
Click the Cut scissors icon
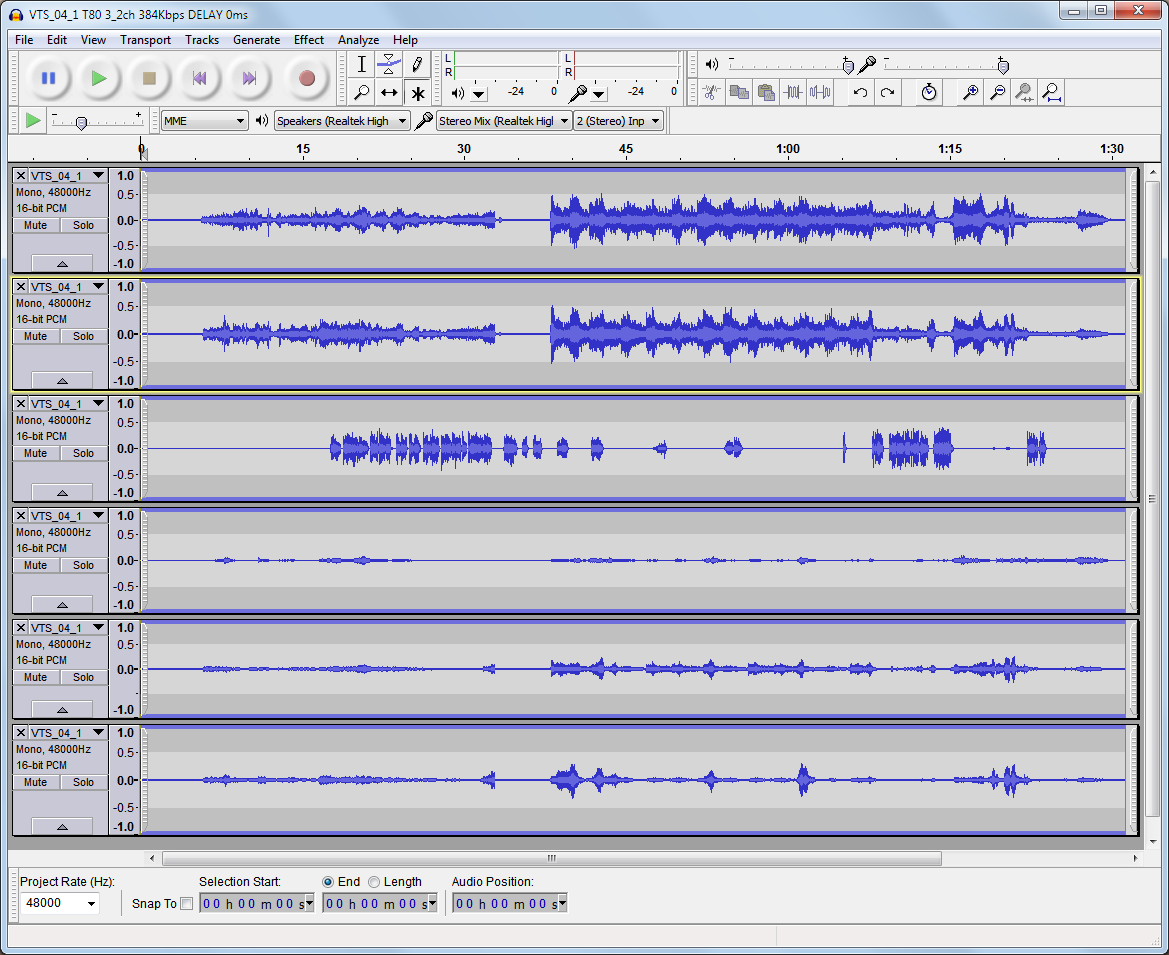711,93
